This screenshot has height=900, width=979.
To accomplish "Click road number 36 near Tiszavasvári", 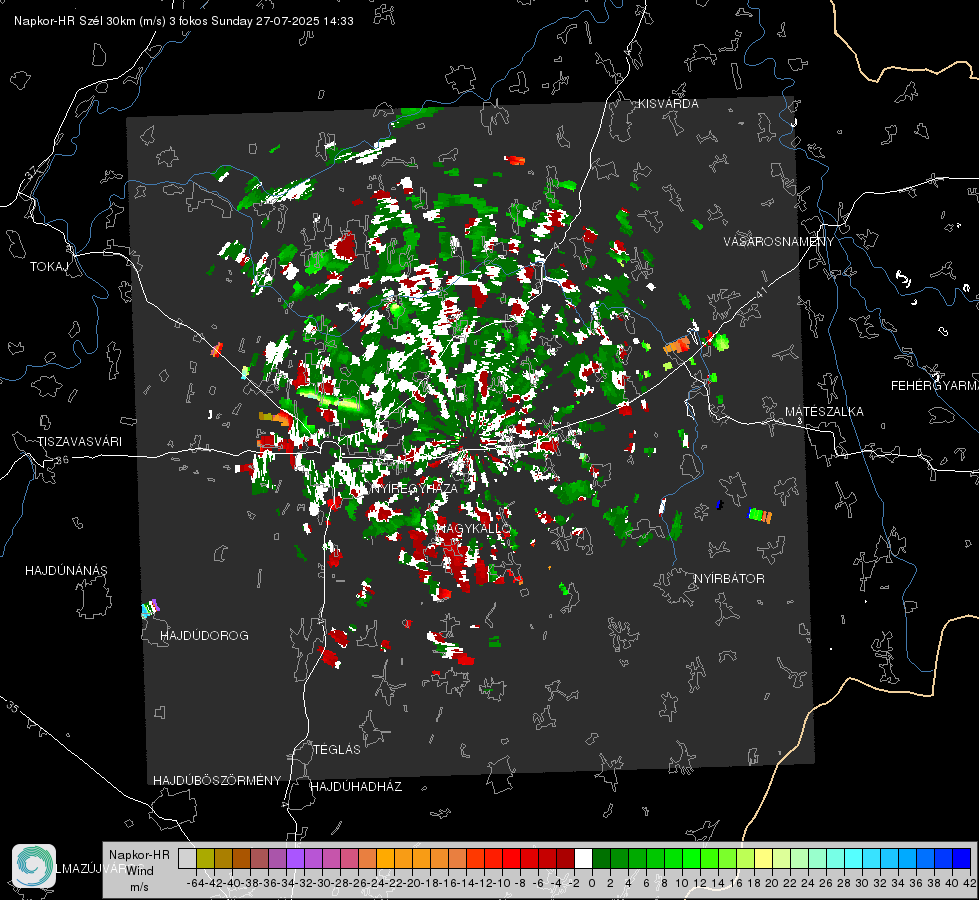I will click(x=62, y=460).
